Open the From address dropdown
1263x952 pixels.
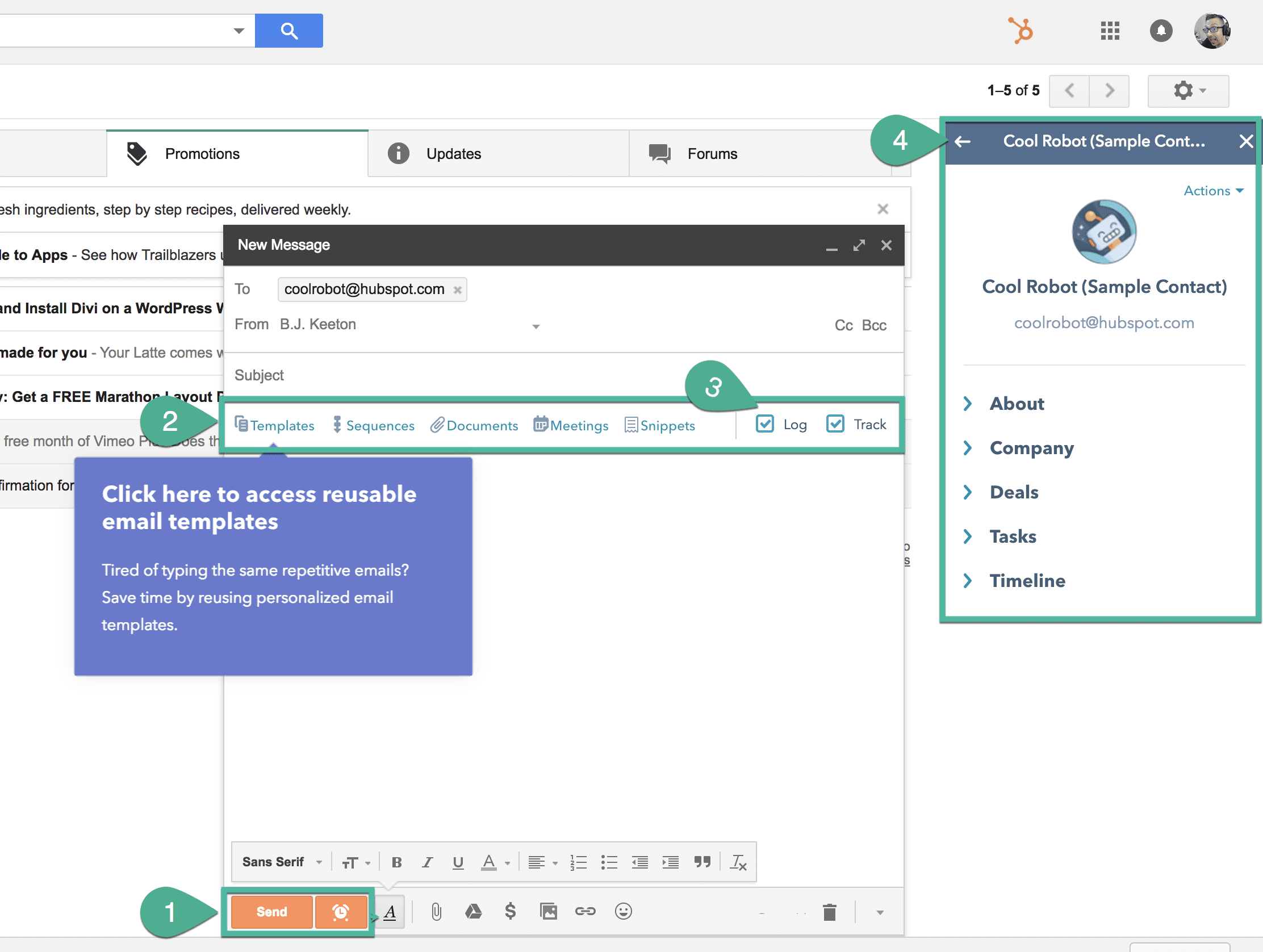pyautogui.click(x=536, y=326)
